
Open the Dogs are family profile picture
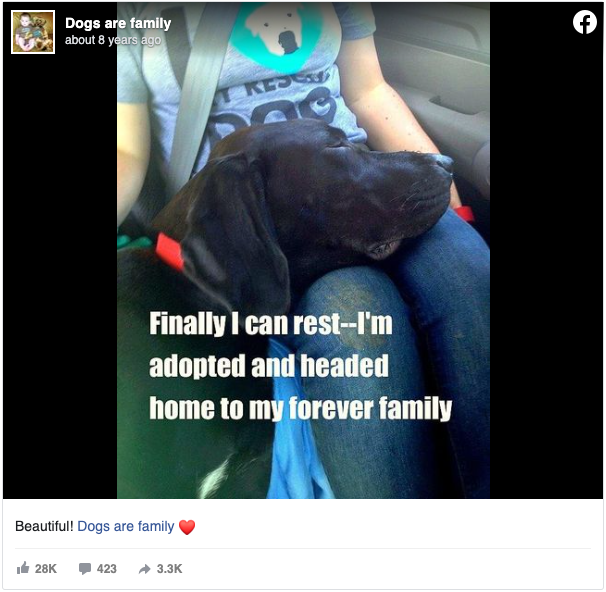point(33,32)
